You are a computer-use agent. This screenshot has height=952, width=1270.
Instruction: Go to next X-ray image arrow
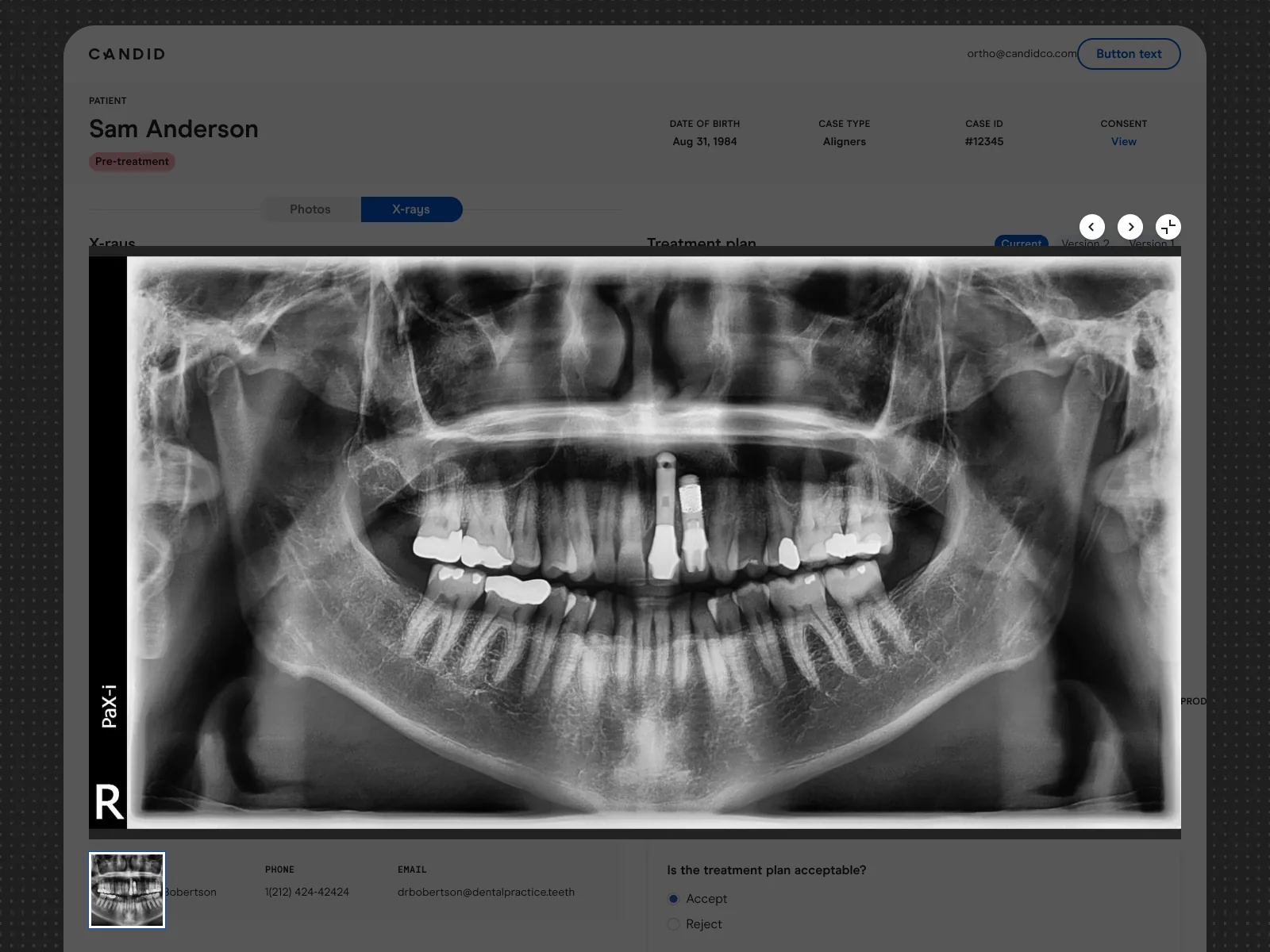pyautogui.click(x=1130, y=227)
